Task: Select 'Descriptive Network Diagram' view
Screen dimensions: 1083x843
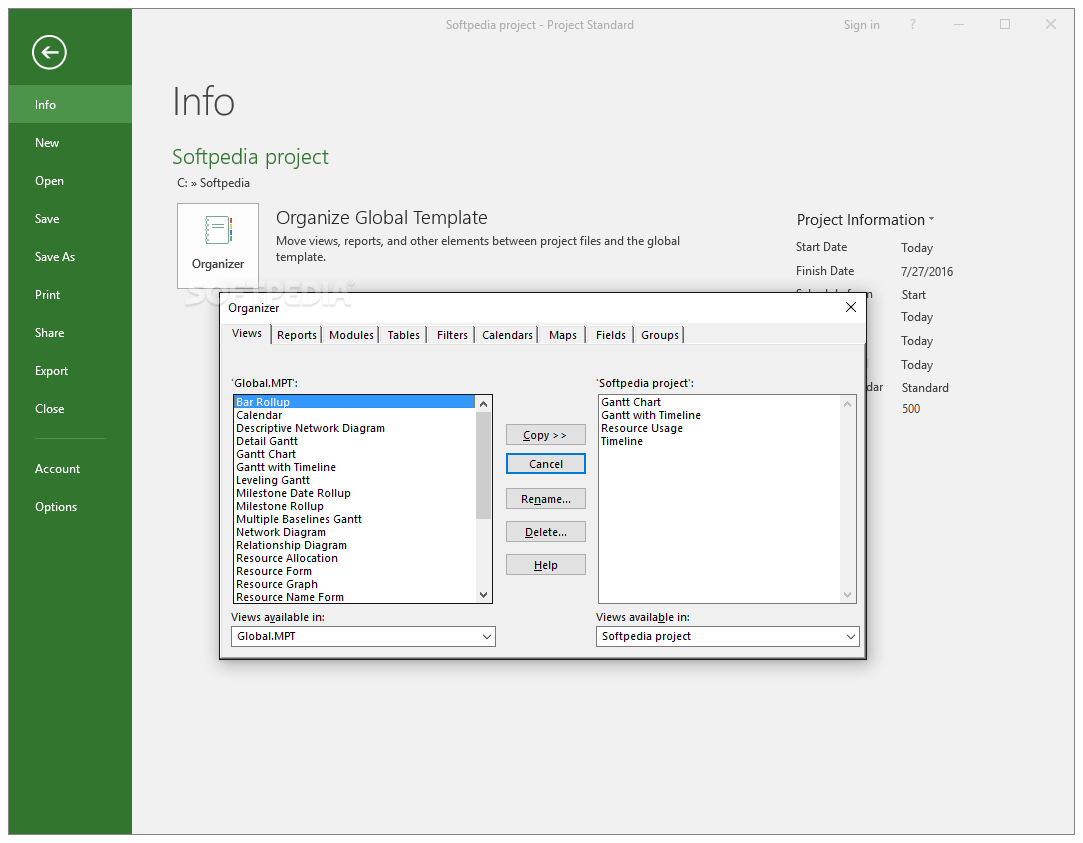Action: tap(354, 428)
